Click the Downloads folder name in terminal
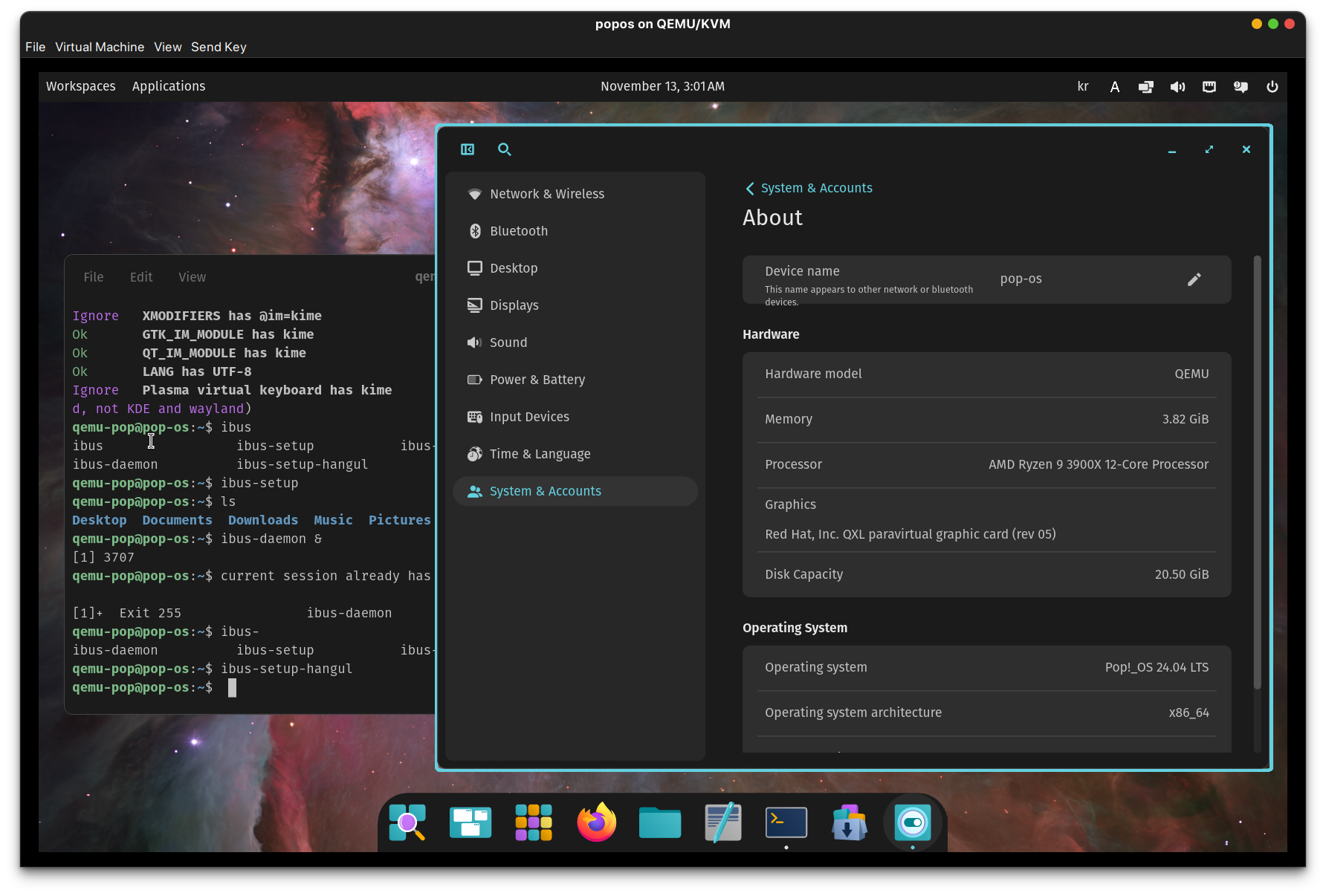The width and height of the screenshot is (1326, 896). click(263, 520)
